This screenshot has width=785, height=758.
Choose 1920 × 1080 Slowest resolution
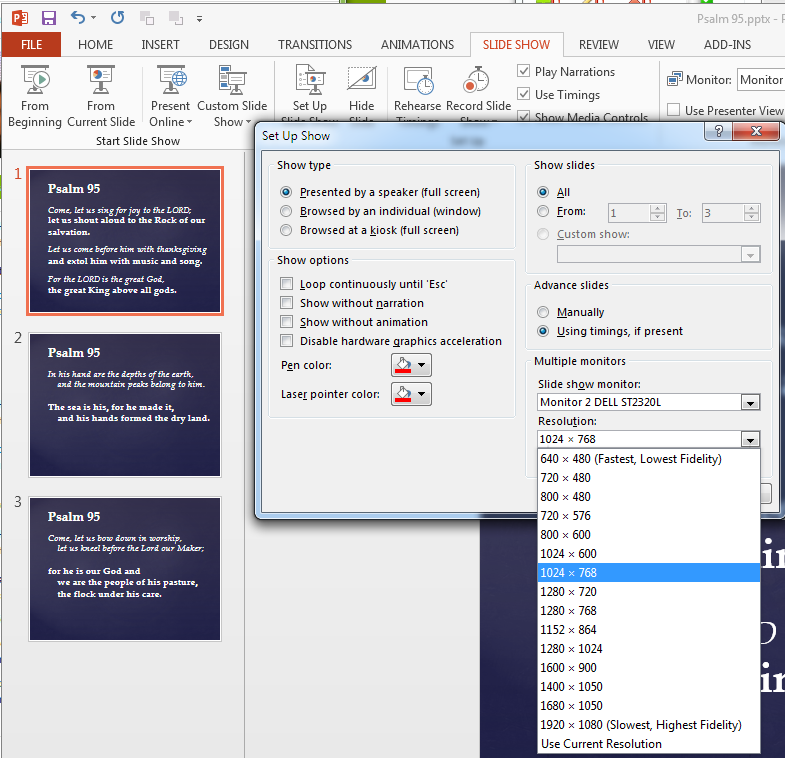649,725
